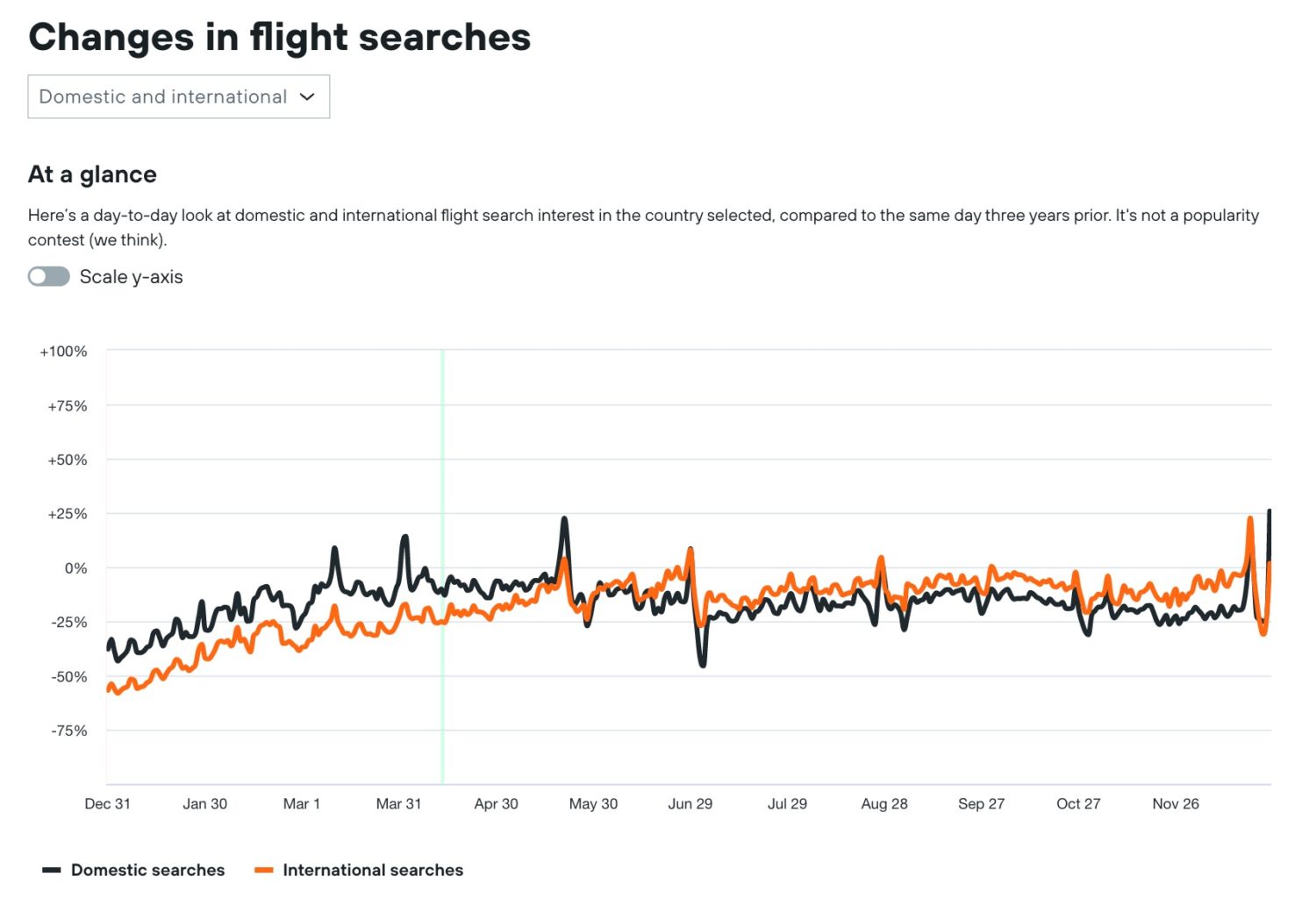Screen dimensions: 1316x905
Task: Disable the Scale y-axis control
Action: 48,276
